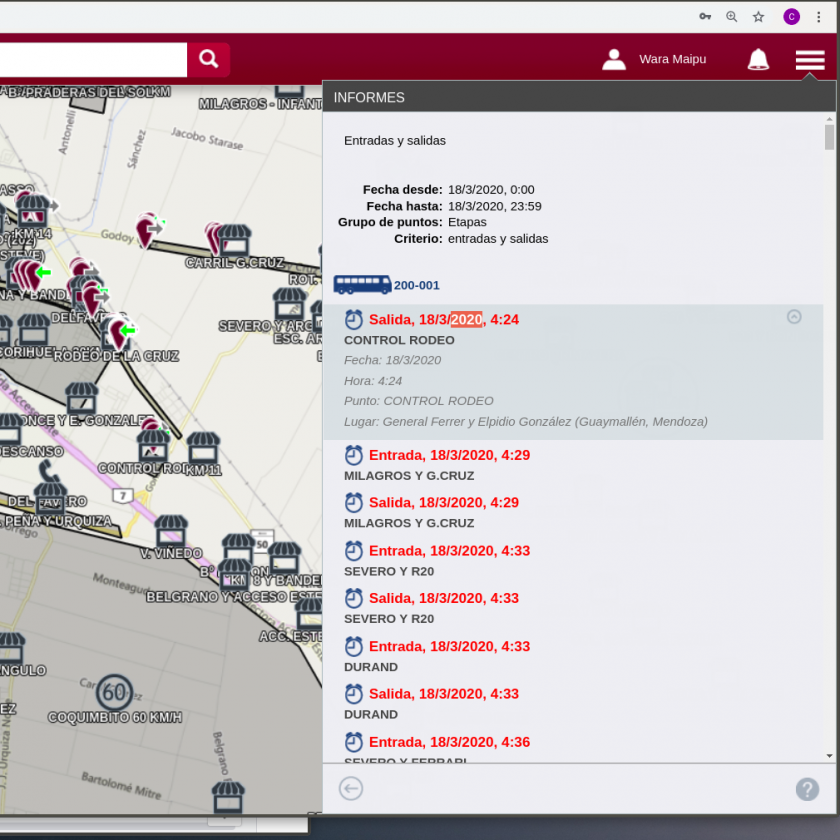Expand the Salida 4:29 MILAGROS Y G.CRUZ entry
Viewport: 840px width, 840px height.
pyautogui.click(x=443, y=503)
